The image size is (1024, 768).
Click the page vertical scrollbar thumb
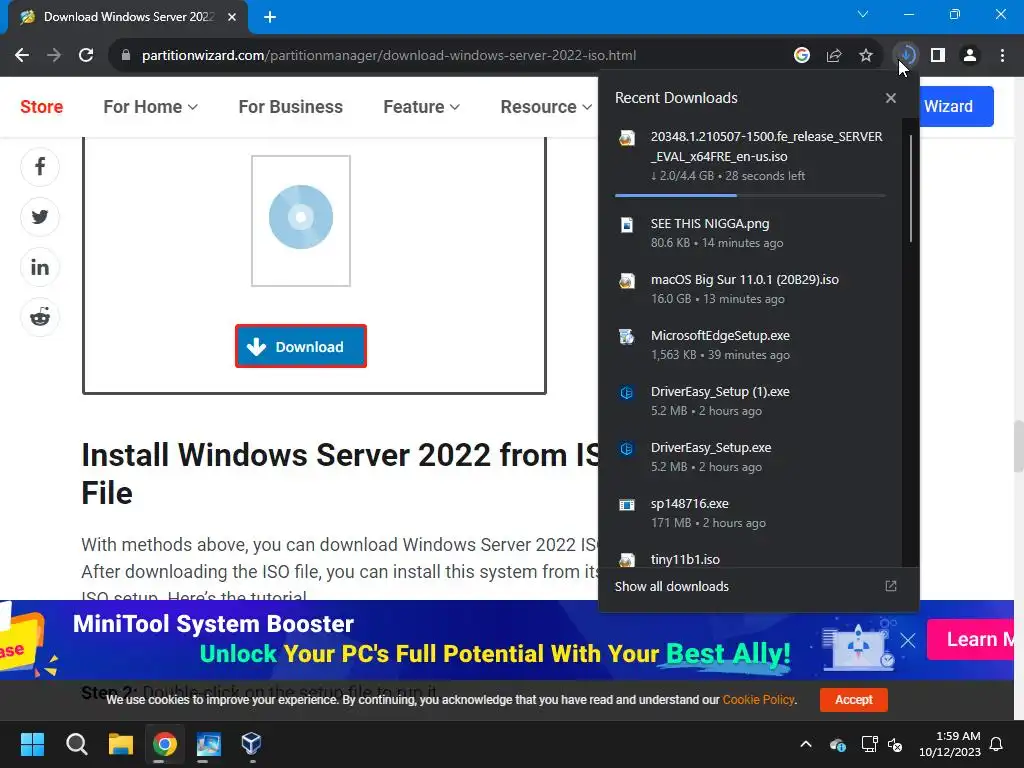[1018, 446]
